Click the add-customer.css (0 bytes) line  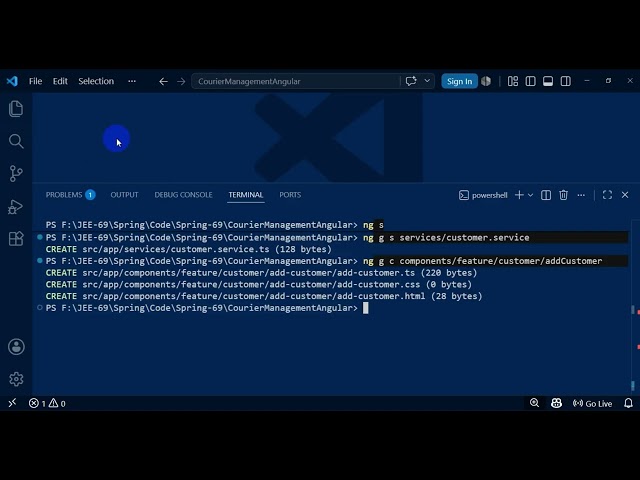click(259, 284)
